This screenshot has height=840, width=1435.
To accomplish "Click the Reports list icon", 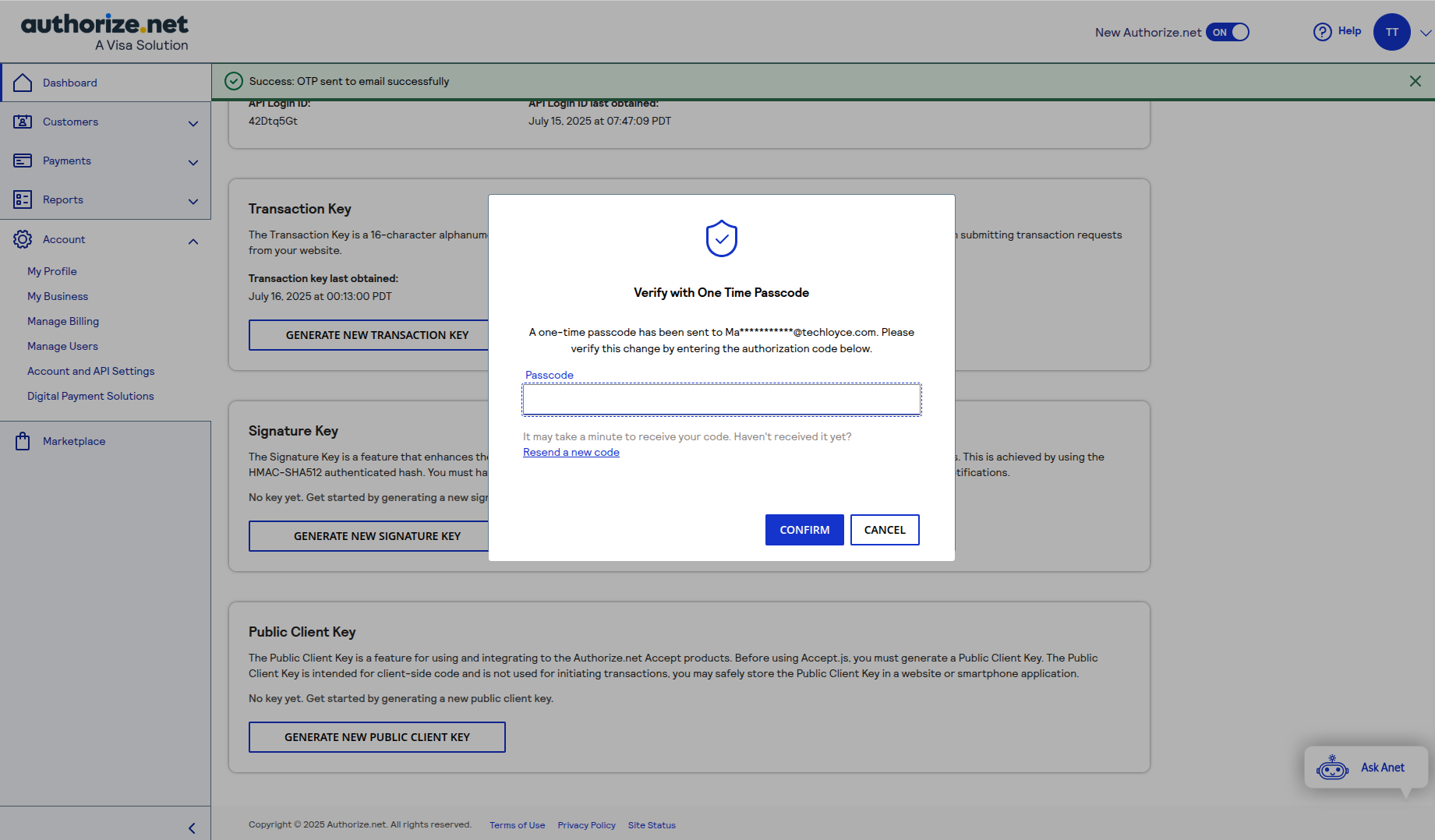I will (23, 199).
